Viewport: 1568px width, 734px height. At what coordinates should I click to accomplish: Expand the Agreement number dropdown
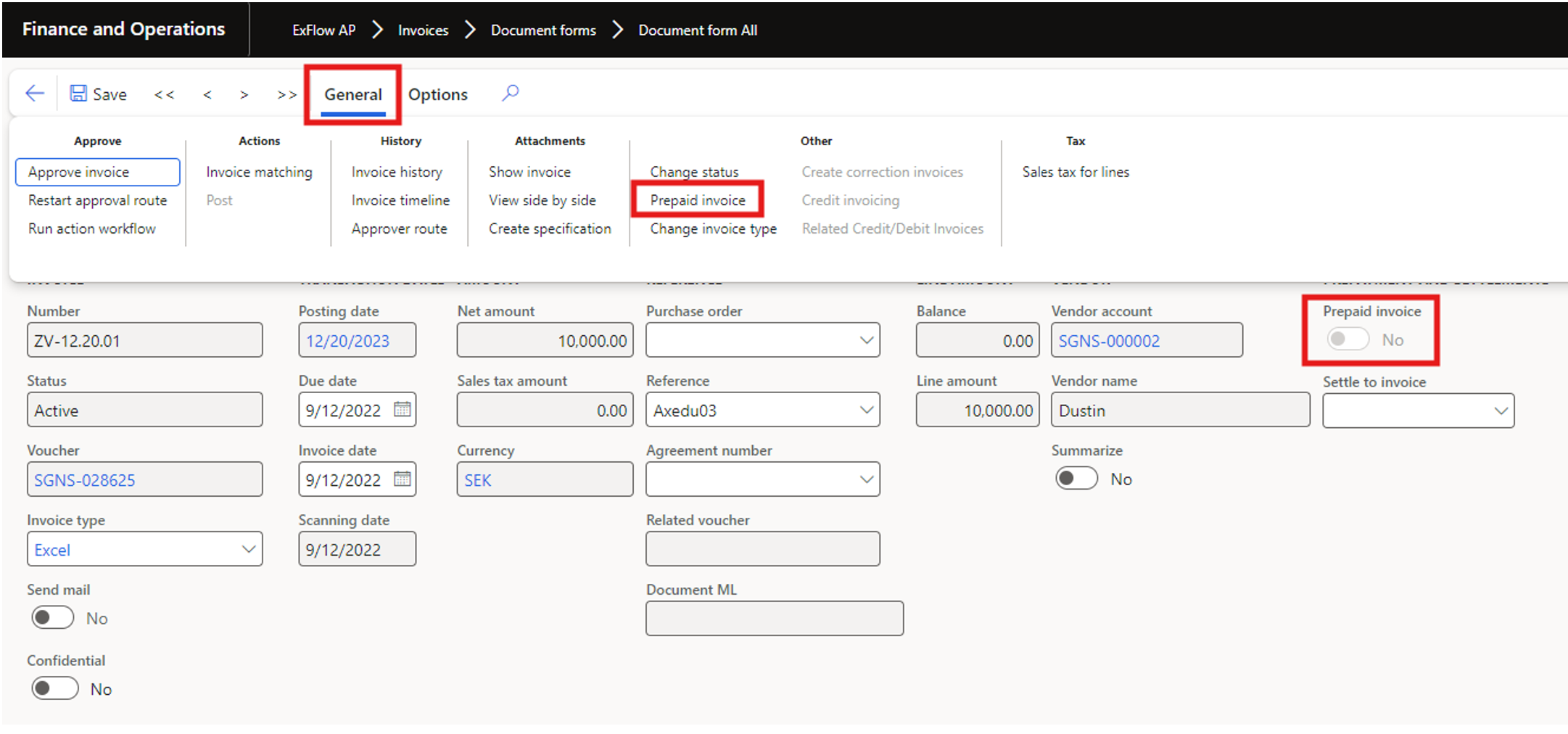point(867,479)
